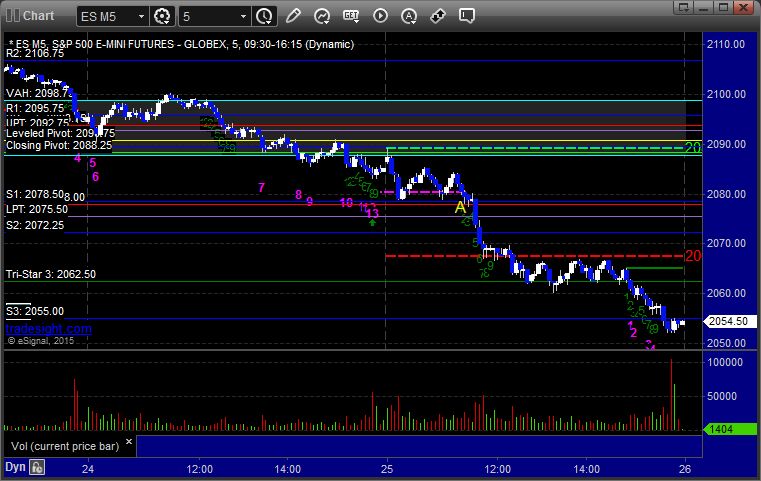This screenshot has width=761, height=481.
Task: Open the alerts 'A' icon menu
Action: click(409, 16)
